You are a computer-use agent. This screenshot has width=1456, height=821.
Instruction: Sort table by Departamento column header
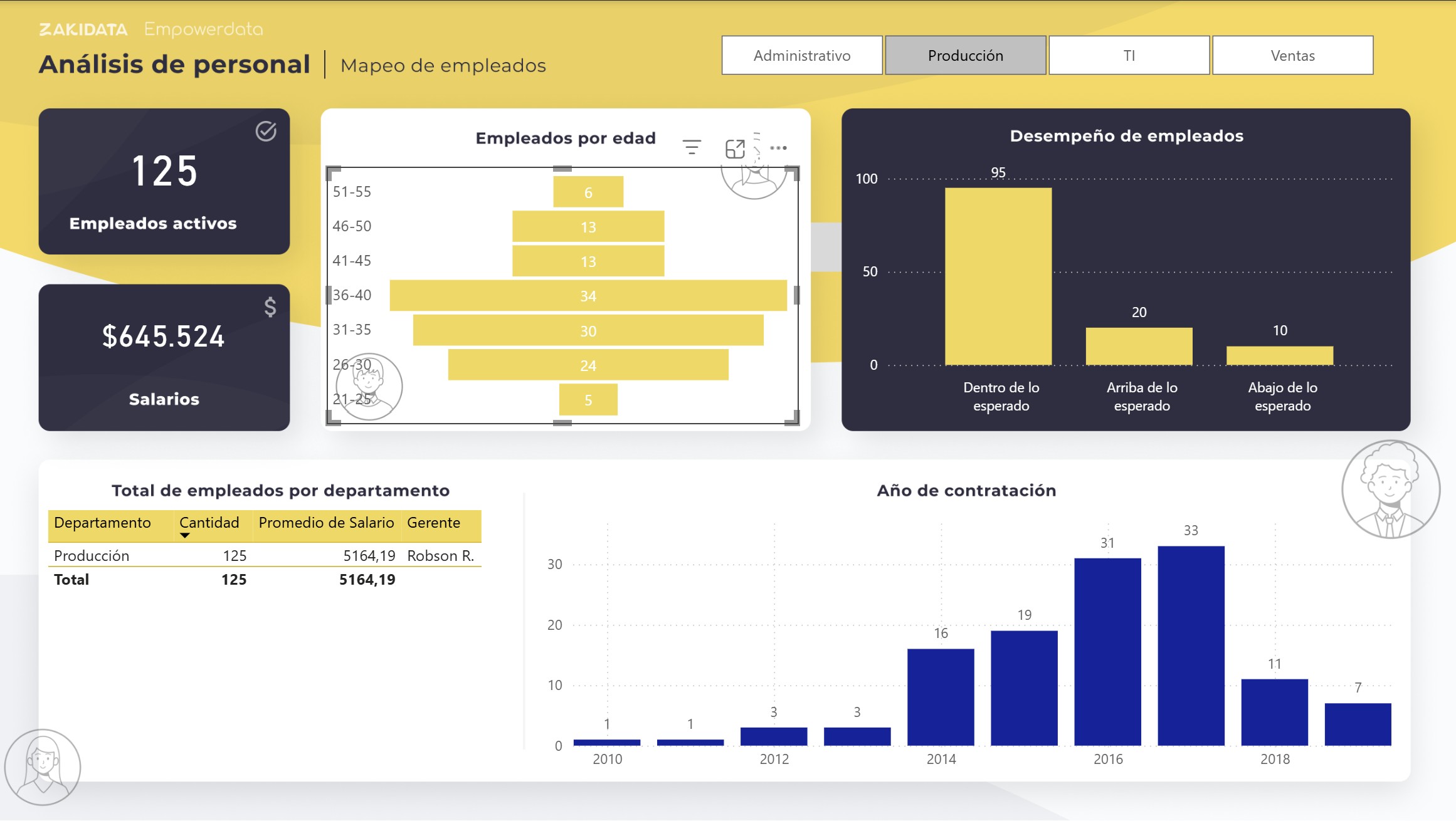[x=102, y=523]
